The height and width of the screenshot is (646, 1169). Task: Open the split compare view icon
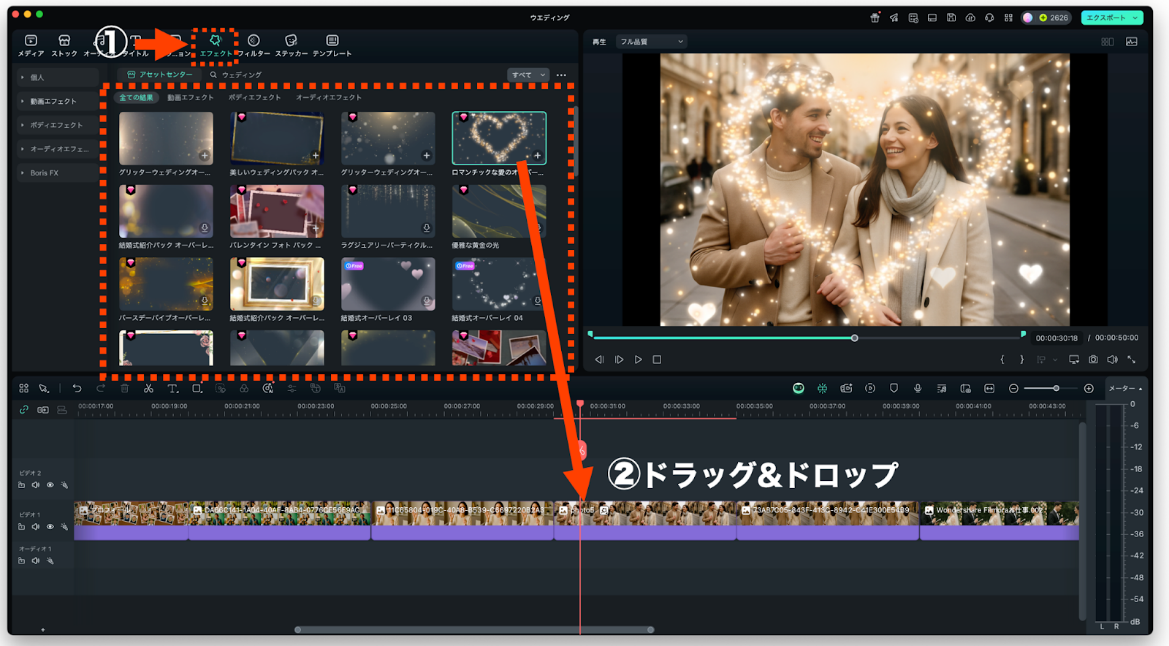coord(1108,42)
